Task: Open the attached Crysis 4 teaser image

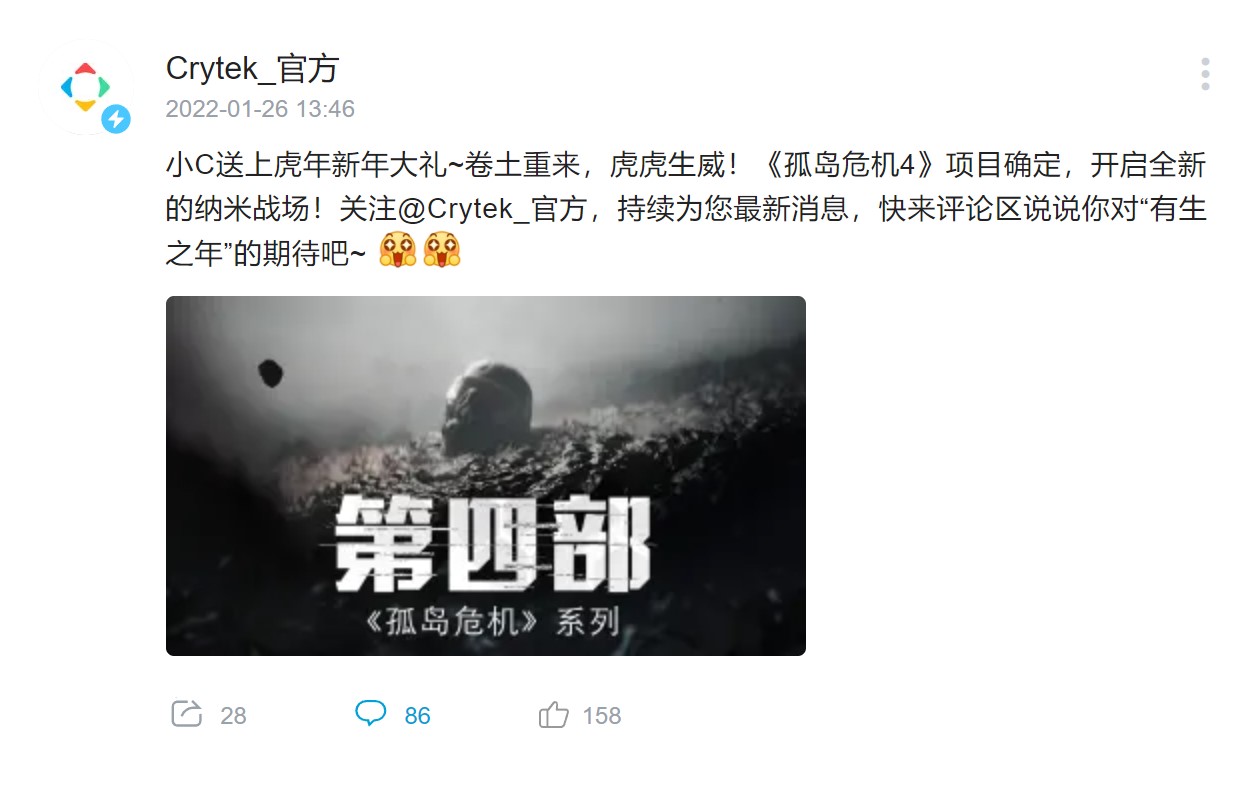Action: pyautogui.click(x=486, y=476)
